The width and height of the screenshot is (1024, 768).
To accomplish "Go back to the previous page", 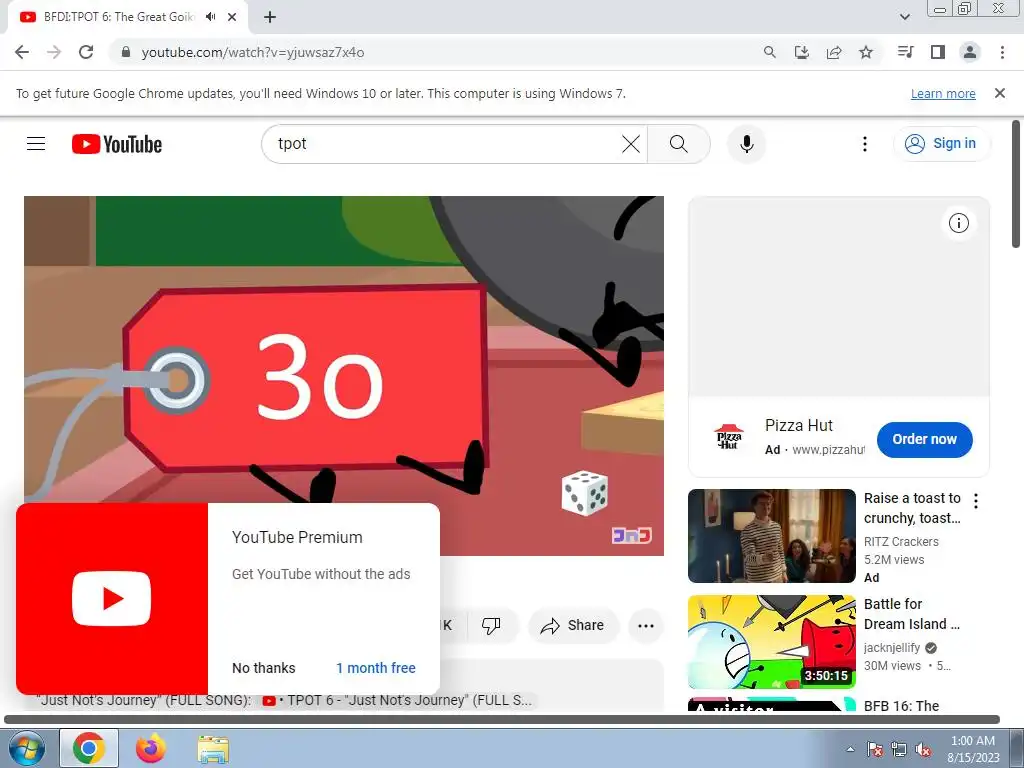I will 22,52.
